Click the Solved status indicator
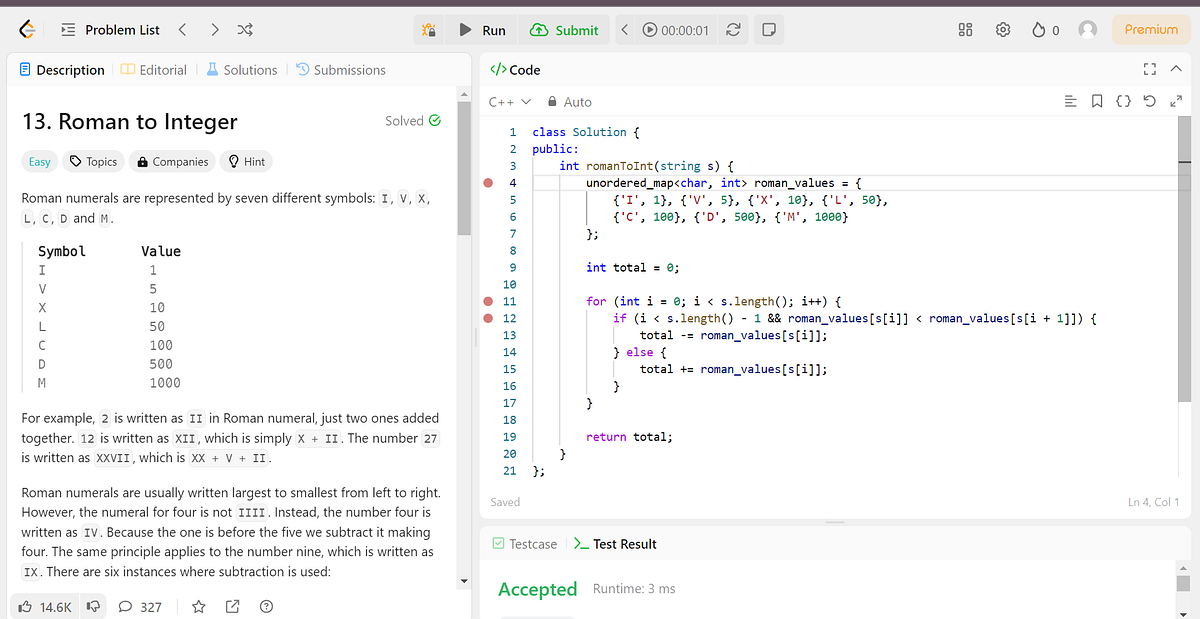The width and height of the screenshot is (1200, 619). pos(413,121)
